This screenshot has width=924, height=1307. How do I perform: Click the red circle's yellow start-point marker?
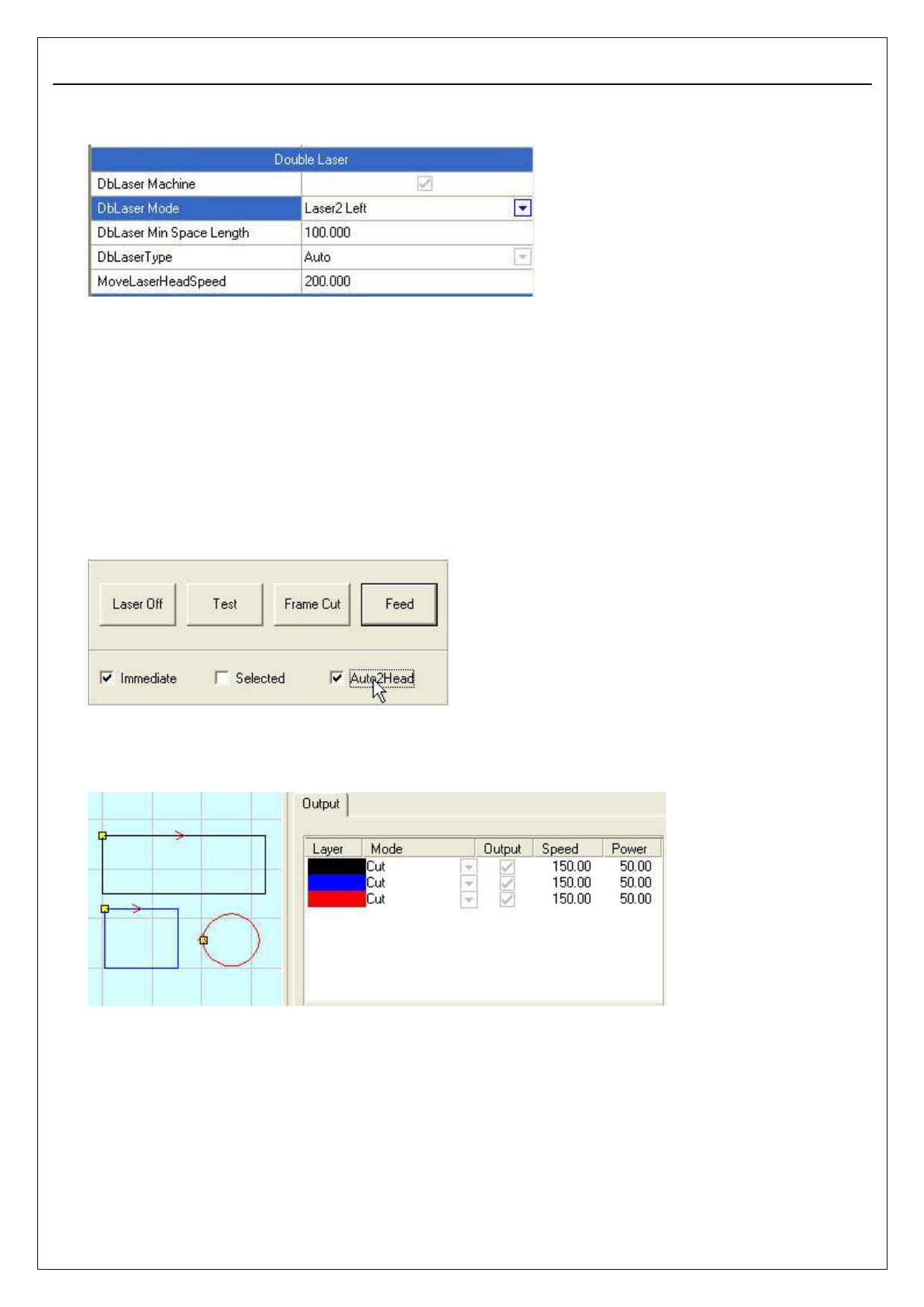[203, 940]
